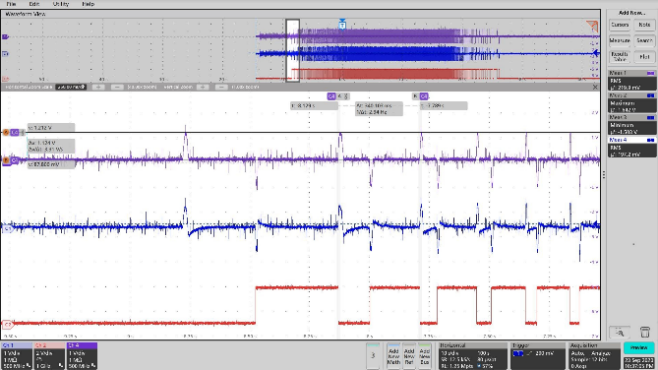Select the Meas 1 RMS badge
Image resolution: width=658 pixels, height=370 pixels.
click(632, 81)
